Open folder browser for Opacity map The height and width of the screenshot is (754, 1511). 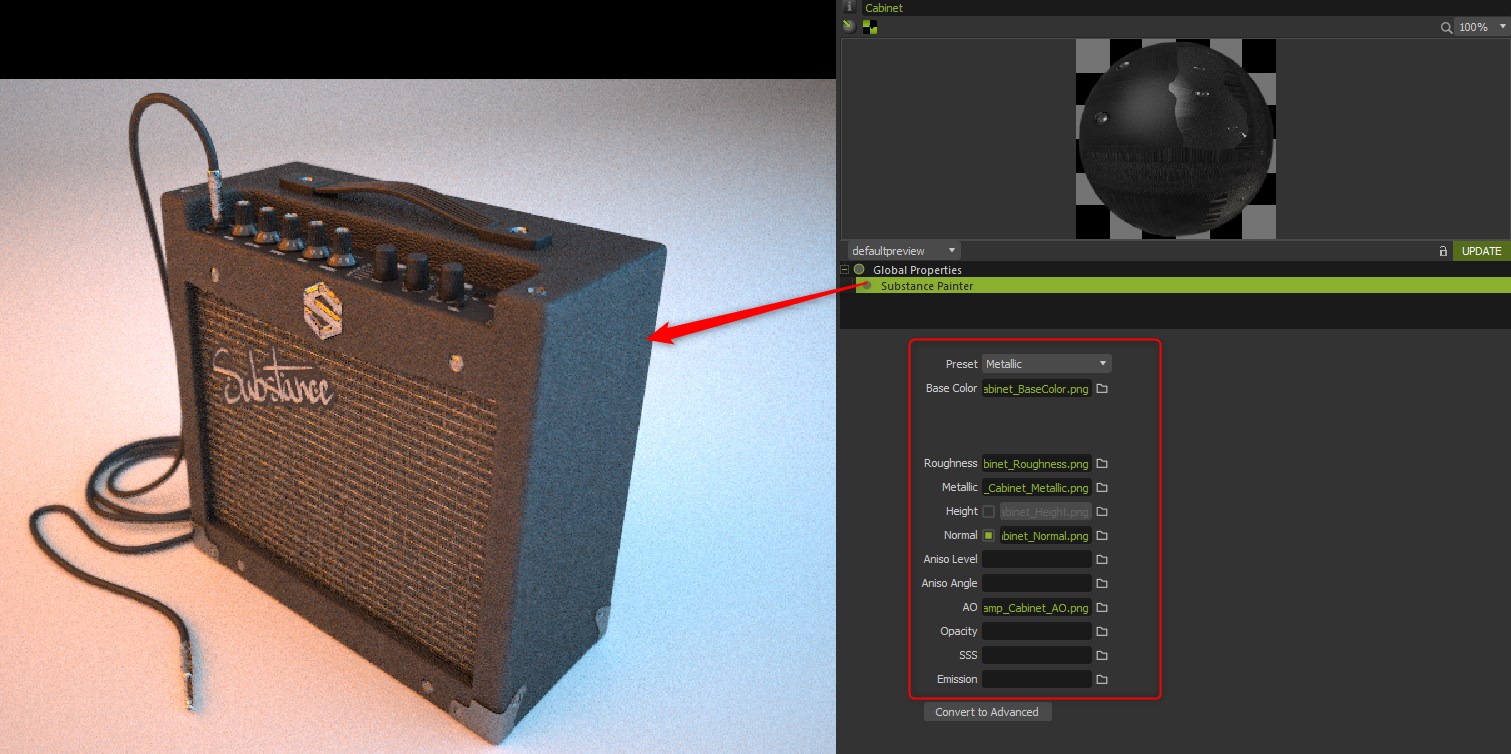point(1102,632)
